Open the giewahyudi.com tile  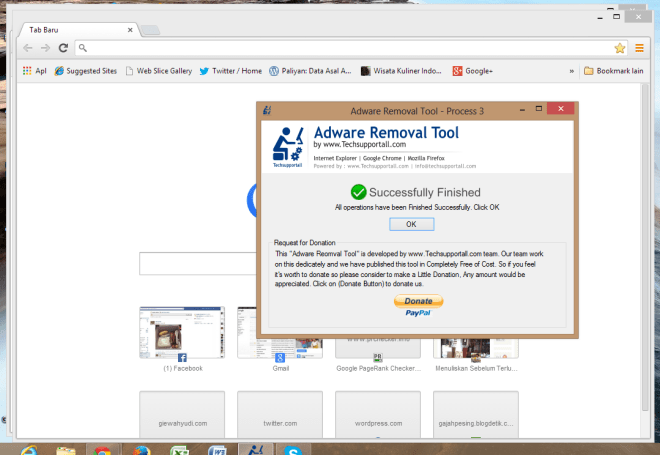coord(182,415)
